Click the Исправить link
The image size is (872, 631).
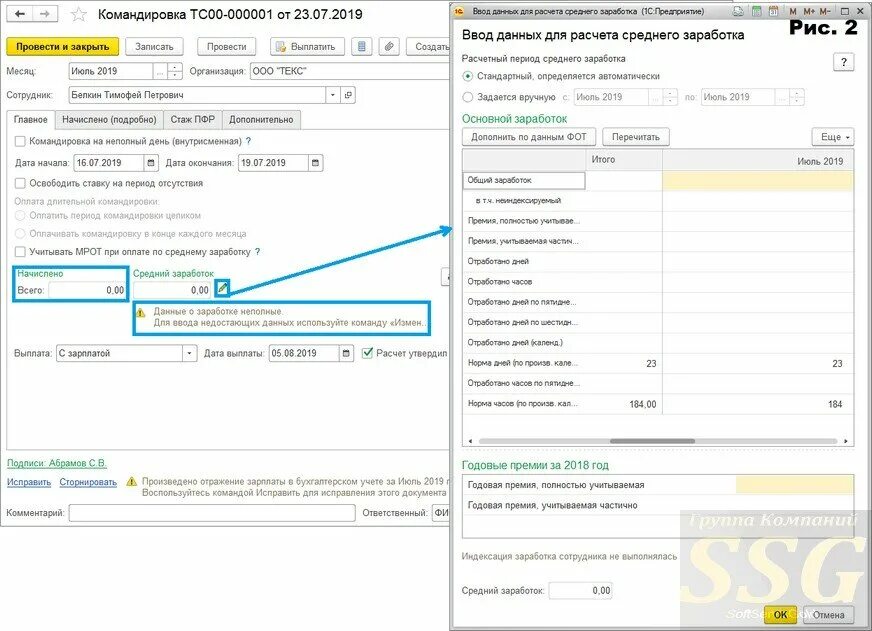pyautogui.click(x=29, y=483)
